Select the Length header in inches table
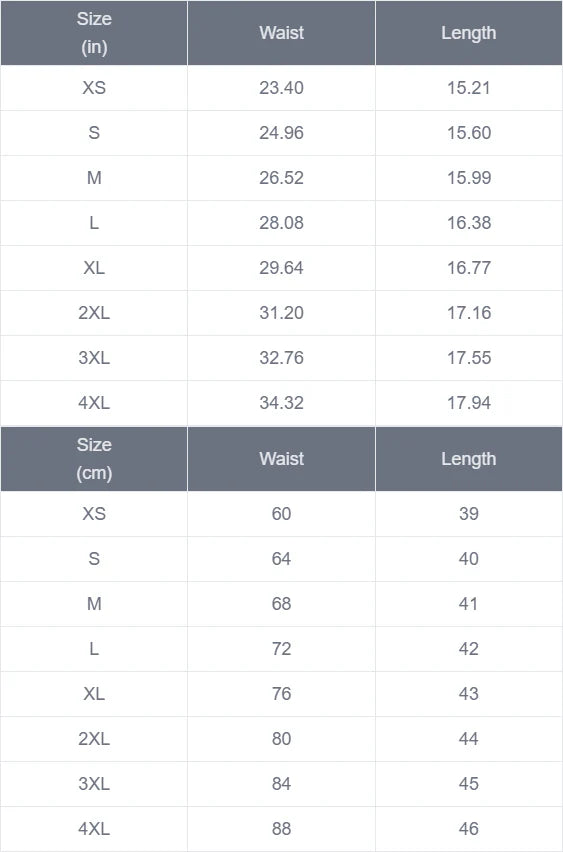Image resolution: width=563 pixels, height=852 pixels. pyautogui.click(x=468, y=33)
